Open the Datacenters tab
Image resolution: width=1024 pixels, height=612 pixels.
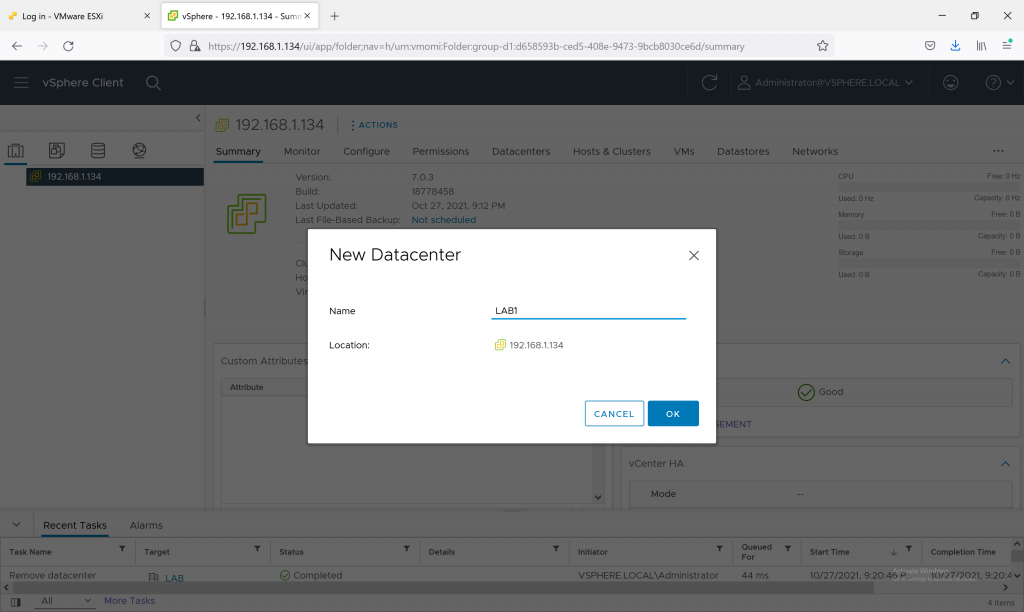click(x=521, y=152)
